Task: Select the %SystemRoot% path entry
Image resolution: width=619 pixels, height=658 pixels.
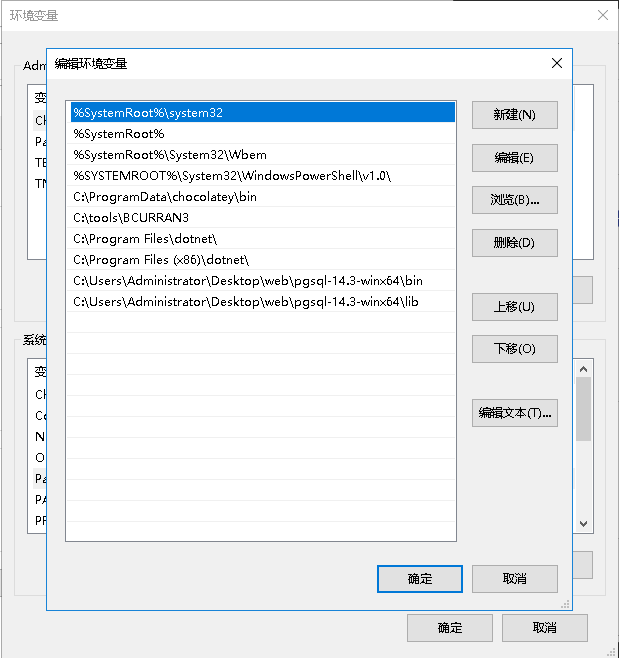Action: [261, 134]
